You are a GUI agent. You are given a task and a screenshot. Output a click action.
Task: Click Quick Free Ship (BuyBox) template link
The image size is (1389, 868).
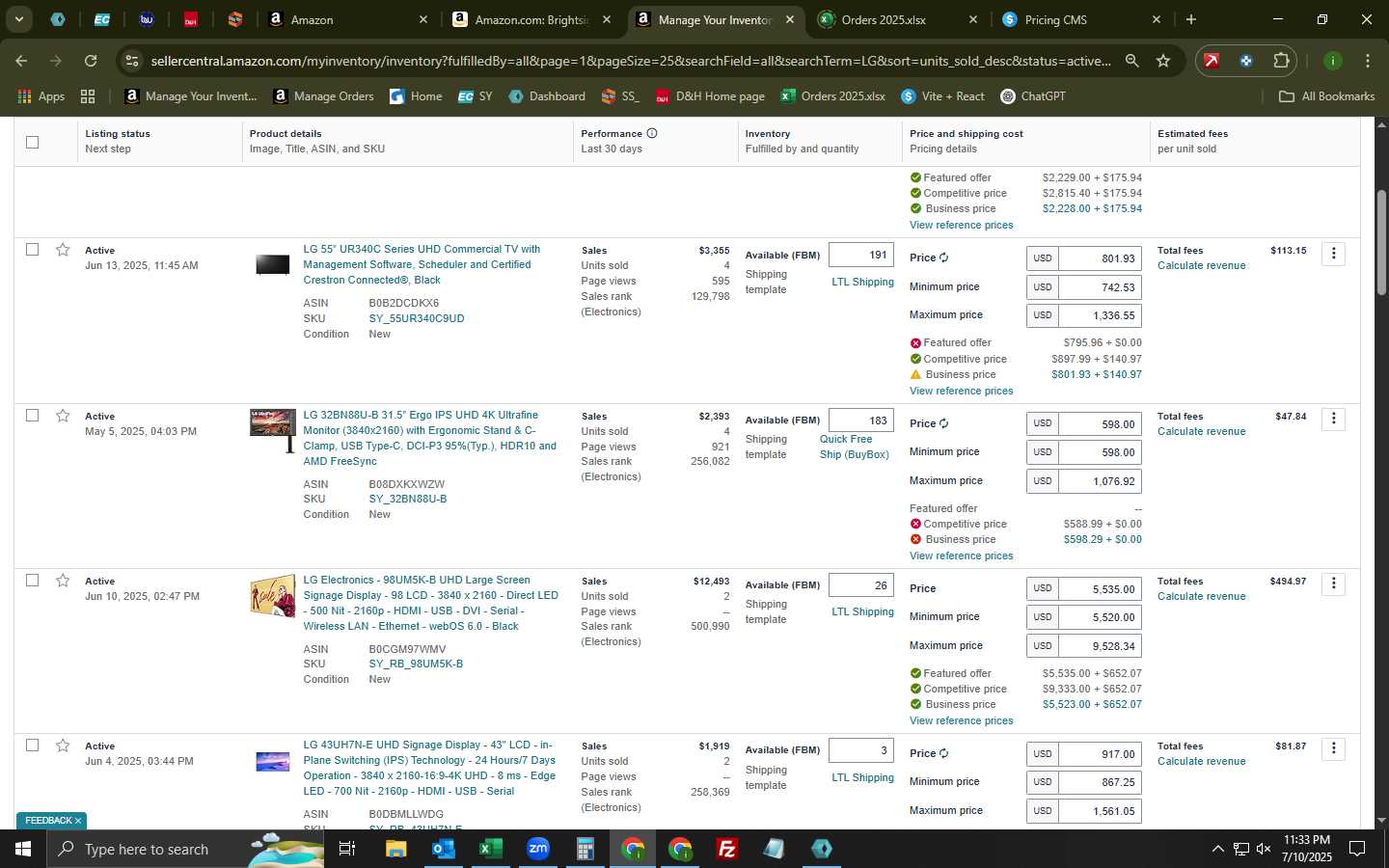855,447
